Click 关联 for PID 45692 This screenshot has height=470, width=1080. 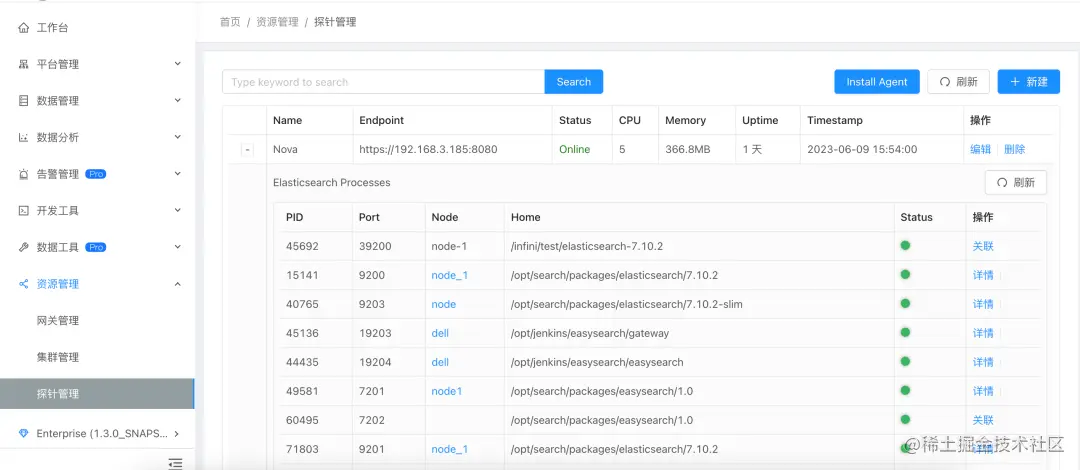point(983,246)
